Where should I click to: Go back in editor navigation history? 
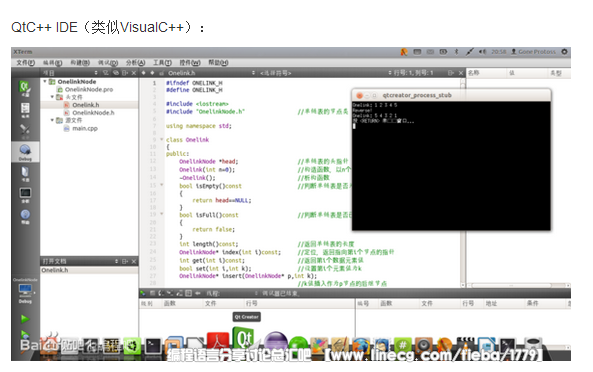point(143,73)
